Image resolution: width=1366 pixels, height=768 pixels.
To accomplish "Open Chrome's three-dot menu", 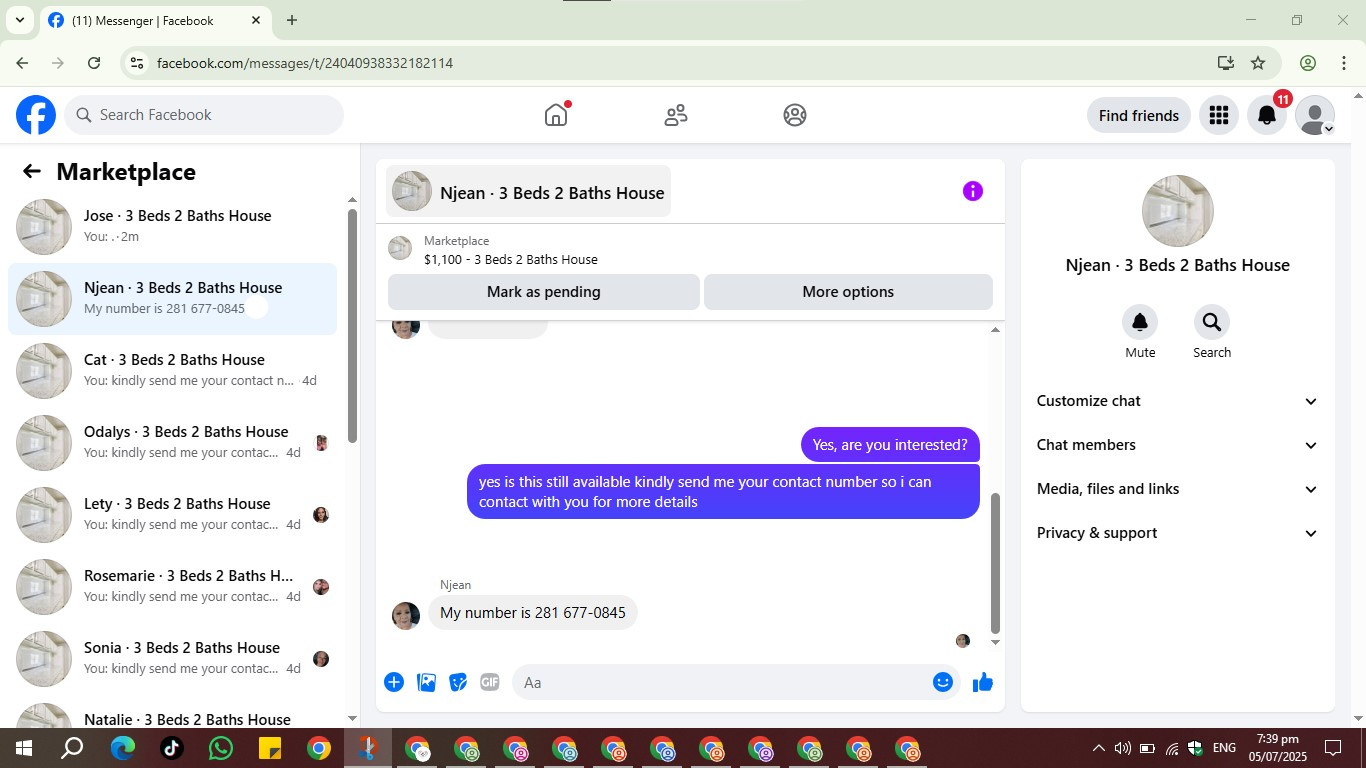I will click(x=1344, y=63).
